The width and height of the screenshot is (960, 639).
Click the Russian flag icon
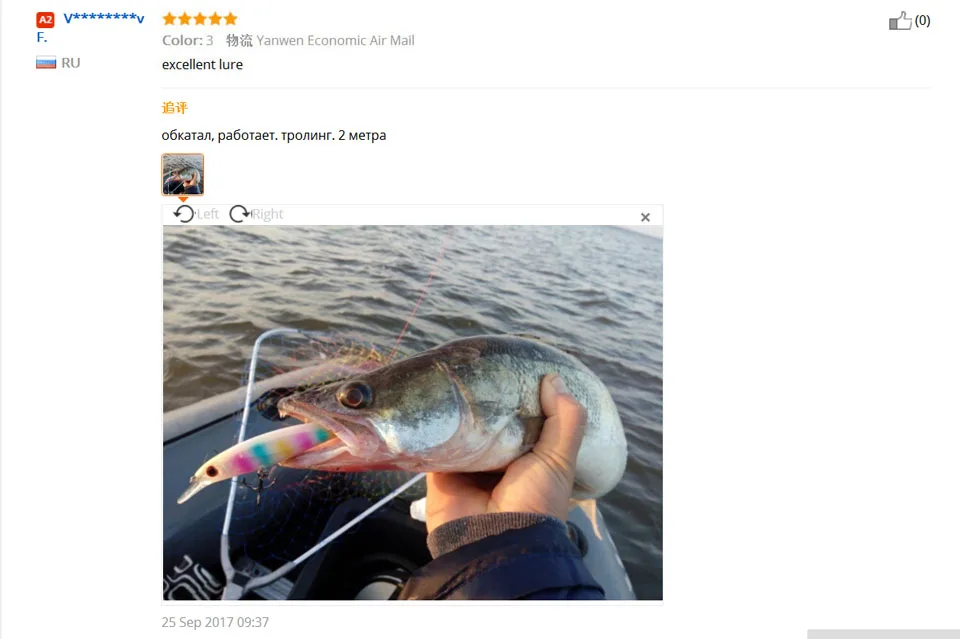click(46, 62)
